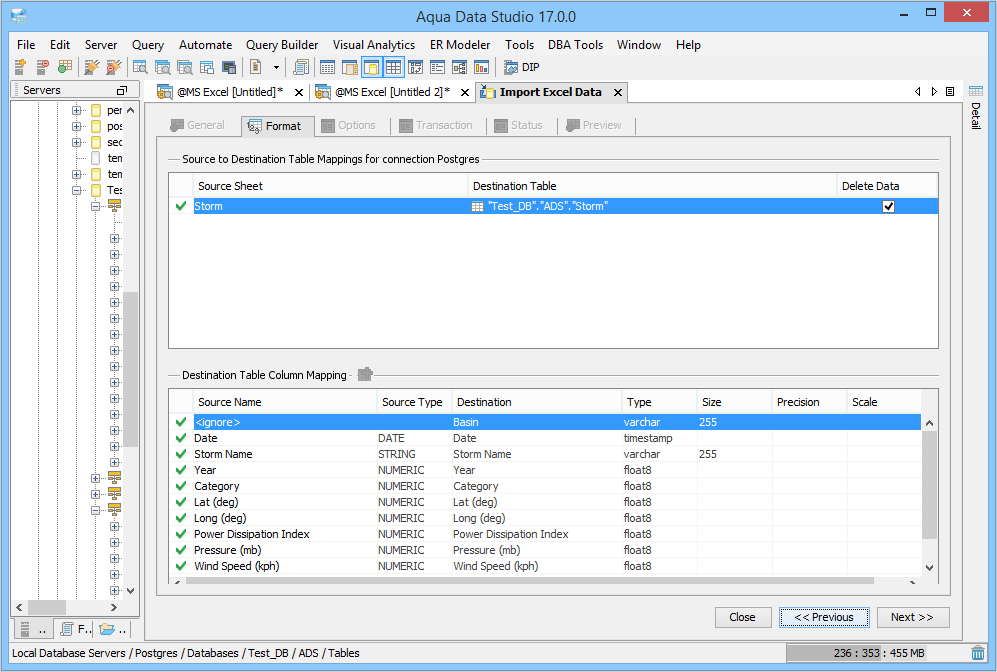This screenshot has height=672, width=997.
Task: Click the column mapping horizontal scrollbar
Action: (x=529, y=580)
